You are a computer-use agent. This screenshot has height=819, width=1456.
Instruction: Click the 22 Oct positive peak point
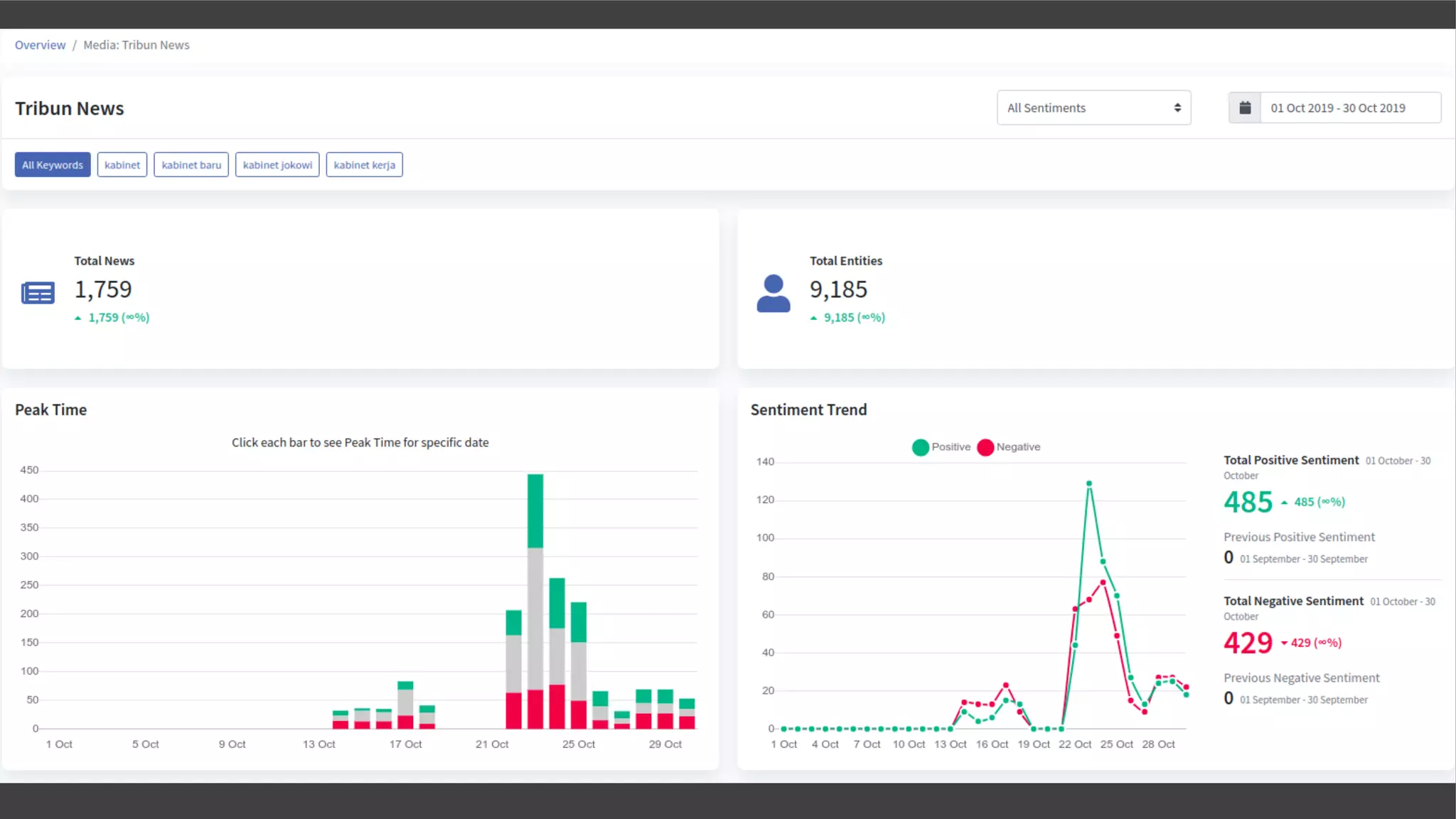tap(1089, 484)
